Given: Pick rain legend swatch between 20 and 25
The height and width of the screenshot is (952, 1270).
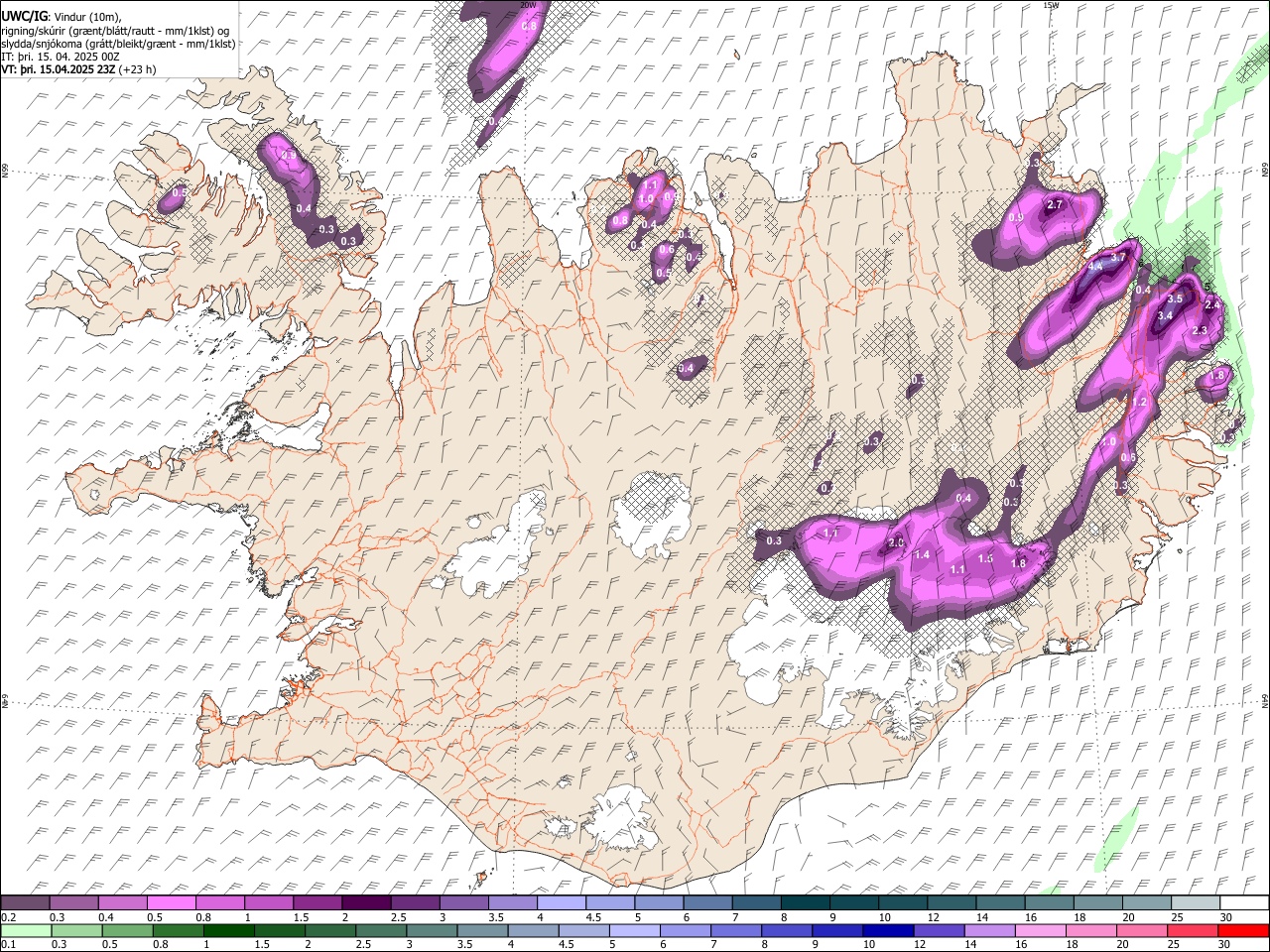Looking at the screenshot, I should (1141, 930).
